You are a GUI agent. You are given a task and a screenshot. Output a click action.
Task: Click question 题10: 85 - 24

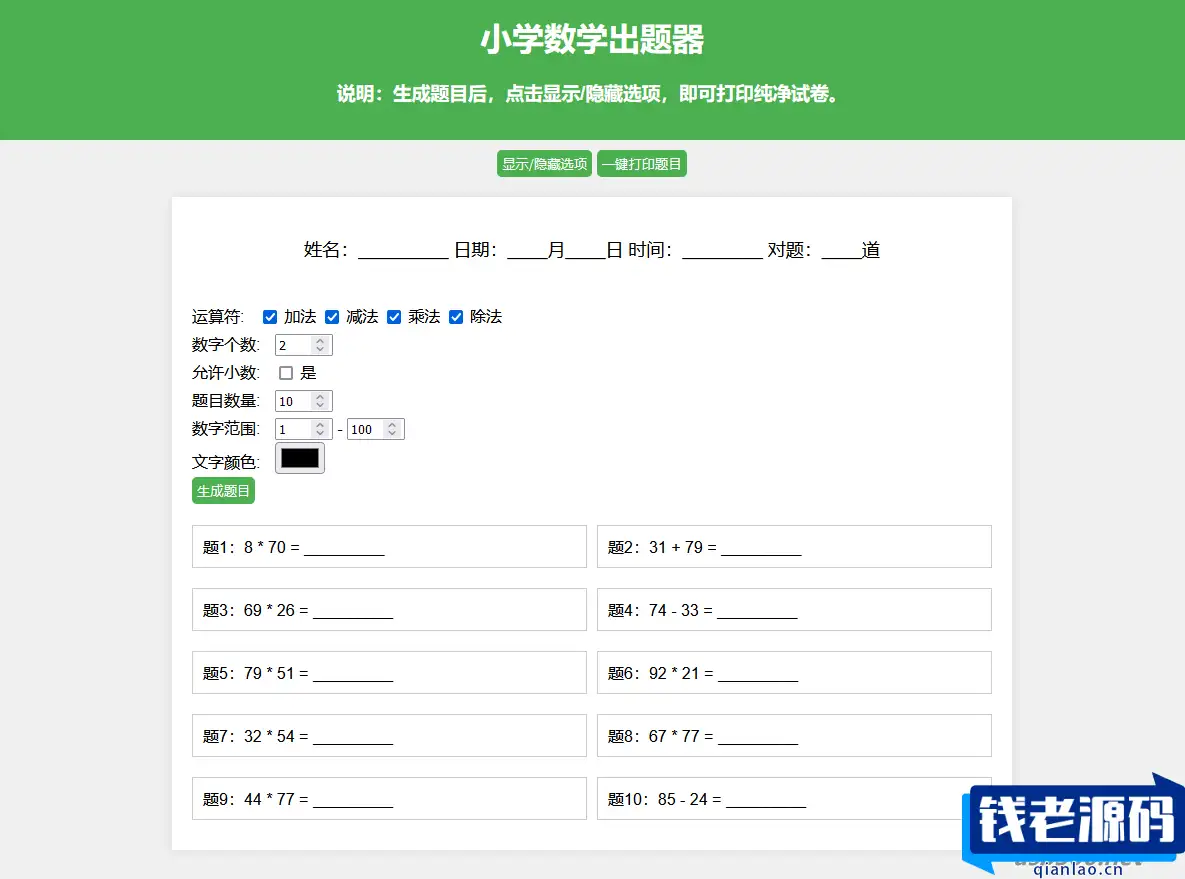[794, 798]
